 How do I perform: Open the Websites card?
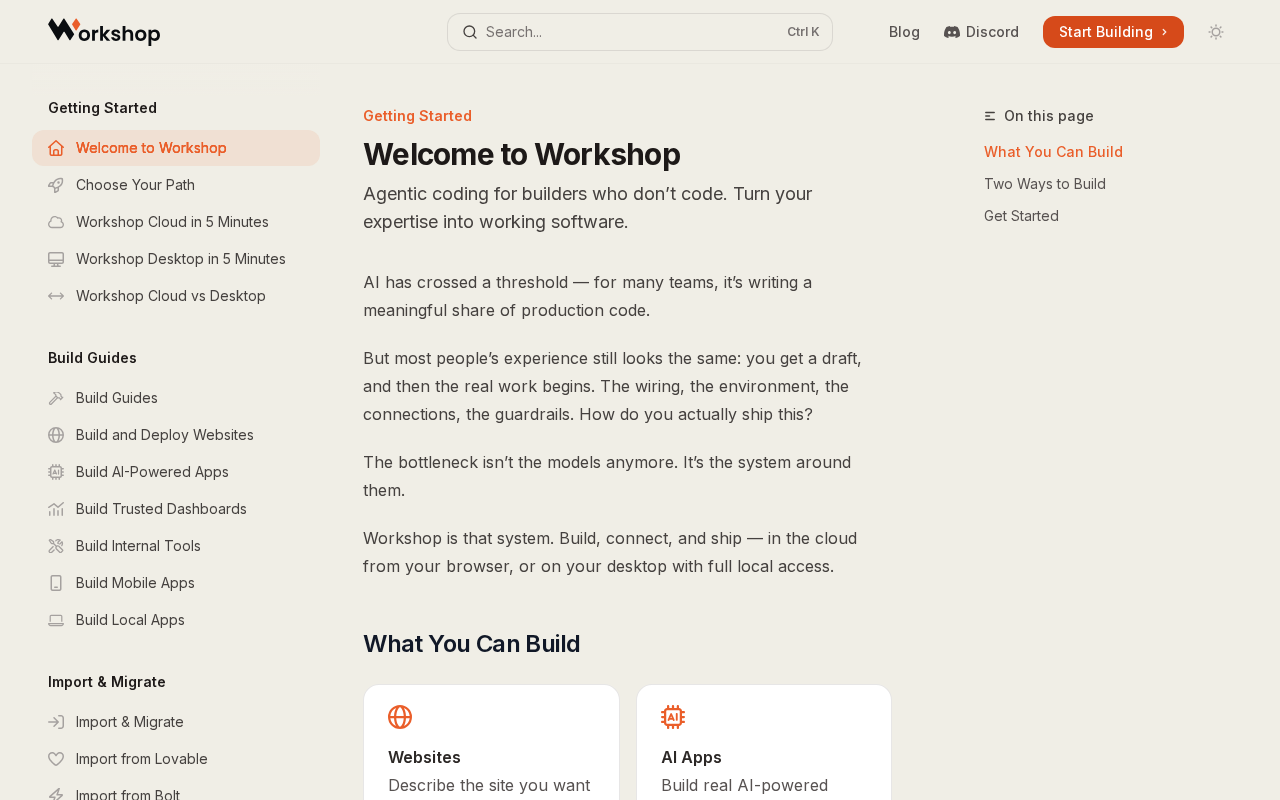point(491,742)
